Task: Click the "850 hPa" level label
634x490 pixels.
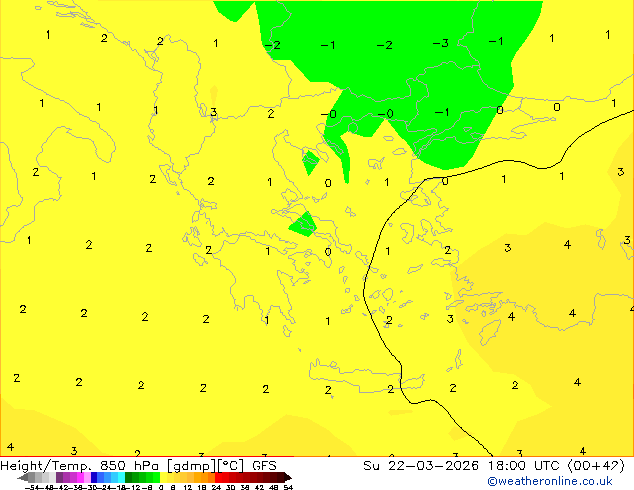Action: [129, 465]
